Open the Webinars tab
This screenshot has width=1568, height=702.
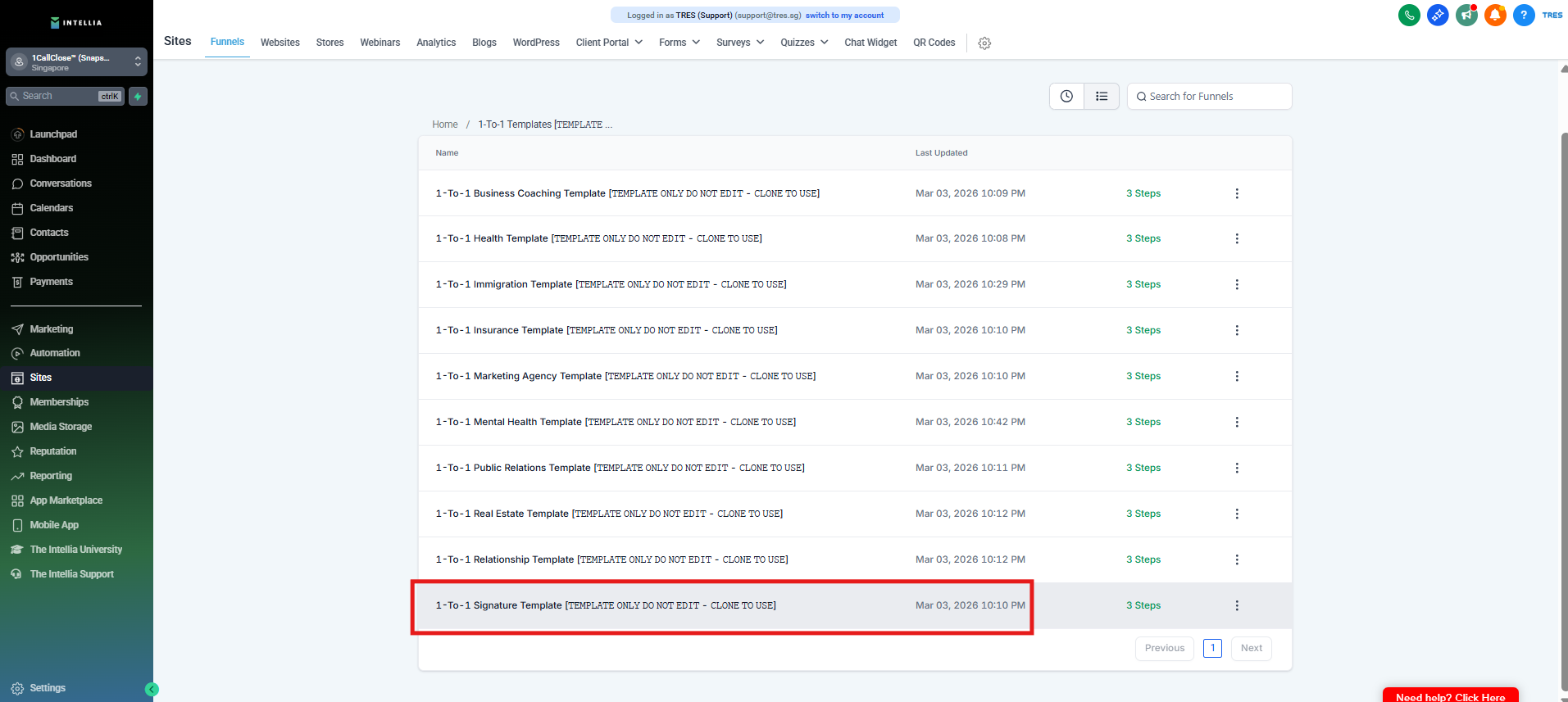coord(380,43)
